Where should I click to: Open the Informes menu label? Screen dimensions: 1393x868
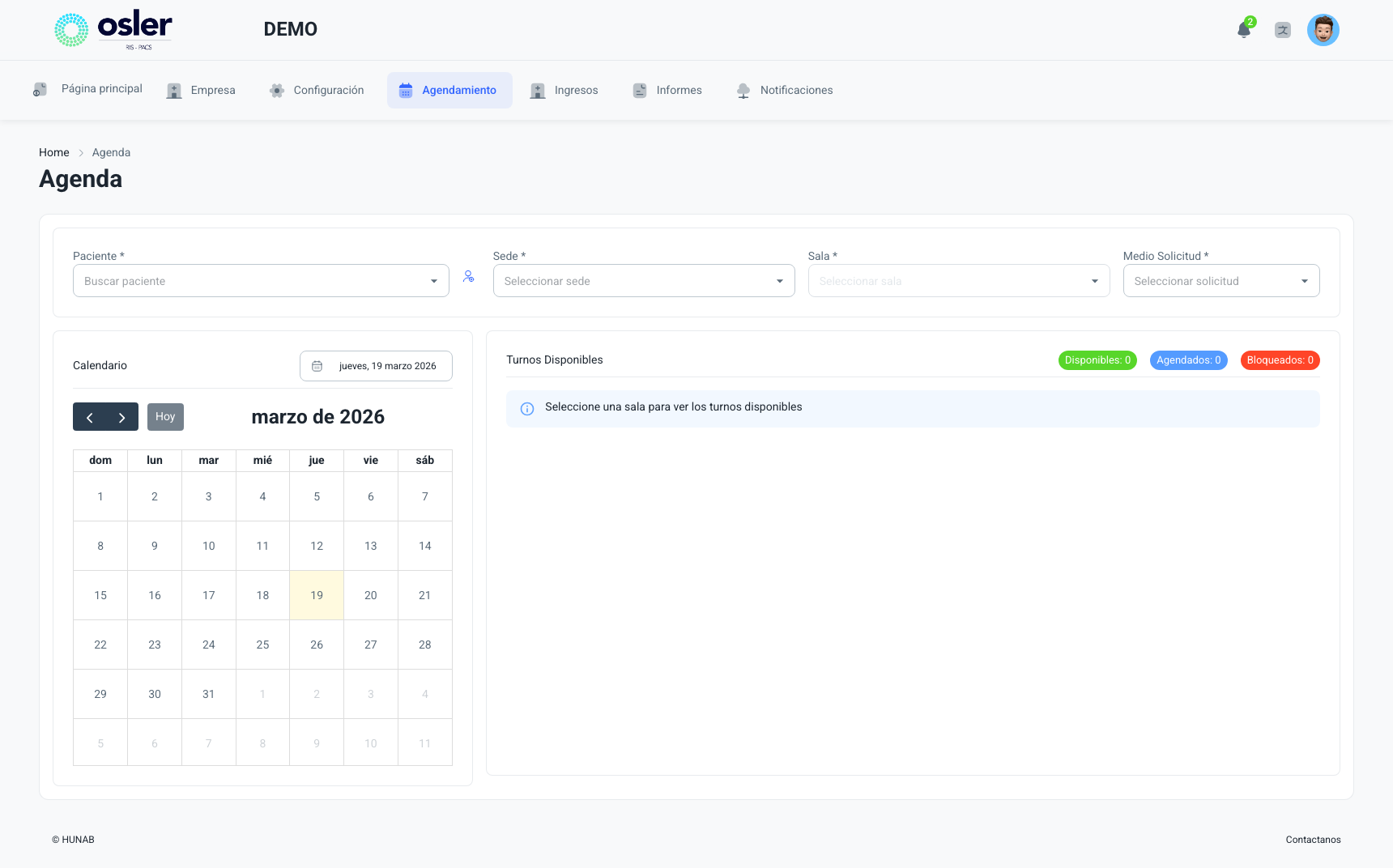[679, 90]
